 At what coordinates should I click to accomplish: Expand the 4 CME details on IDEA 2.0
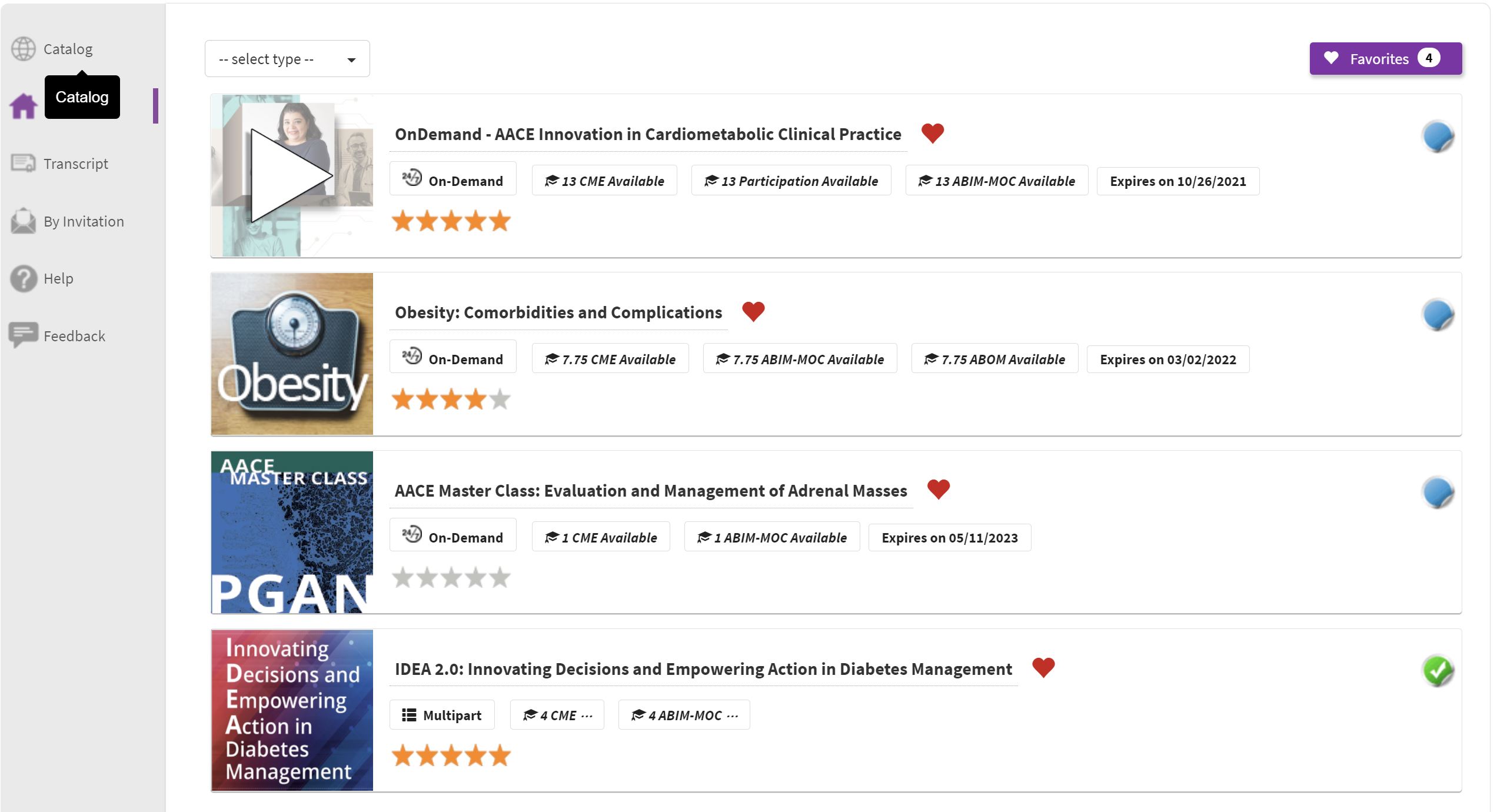coord(557,714)
